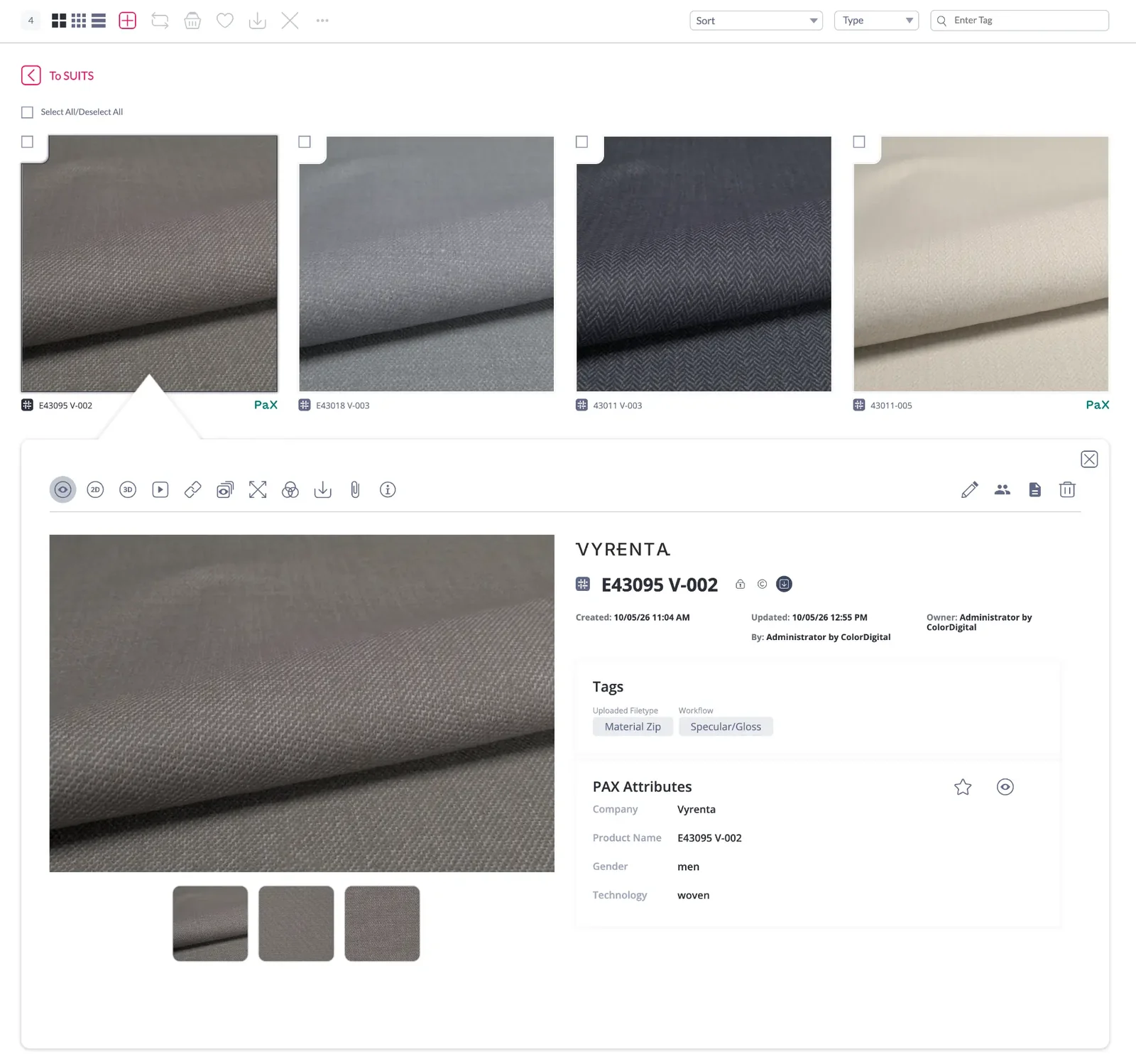The height and width of the screenshot is (1064, 1136).
Task: Click the trash delete icon in detail panel
Action: [1067, 489]
